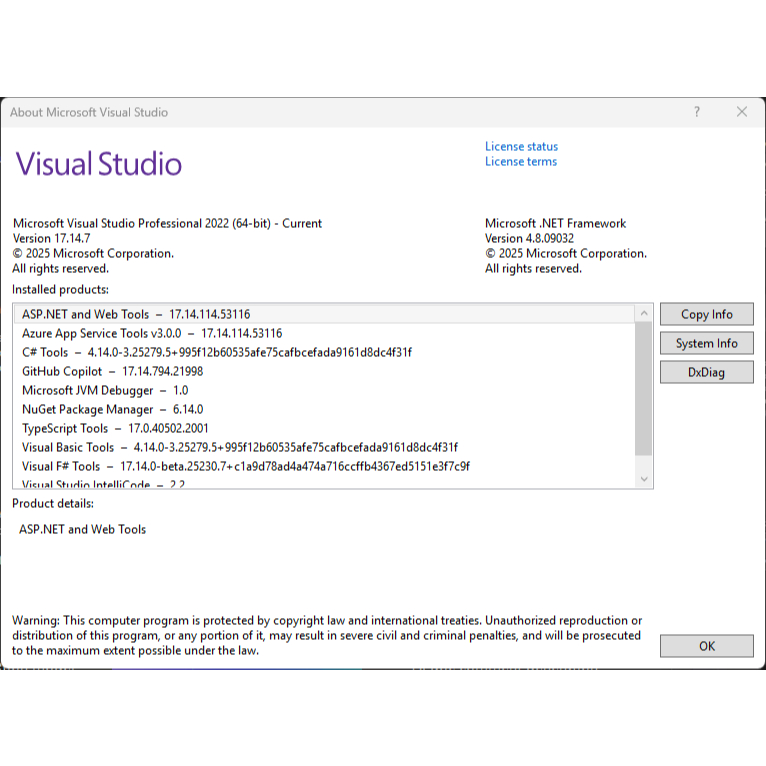Image resolution: width=766 pixels, height=766 pixels.
Task: Open the License status link
Action: (521, 147)
